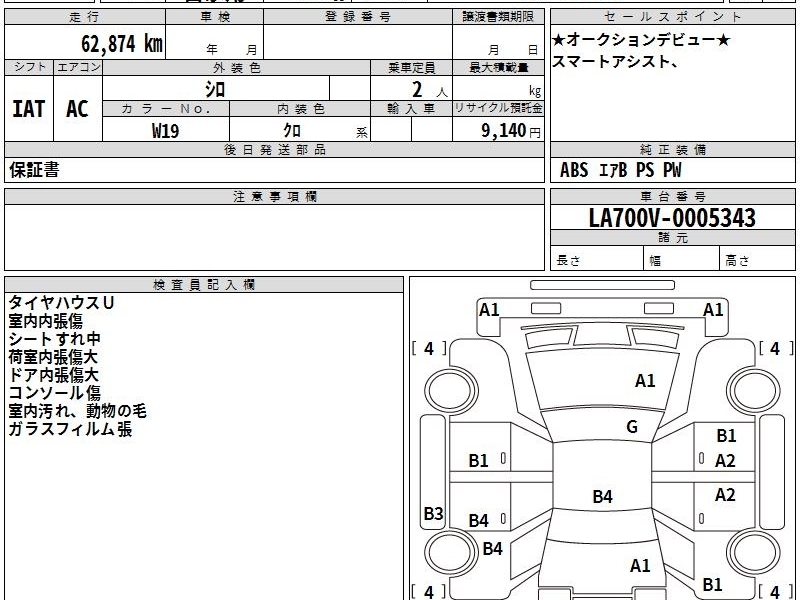This screenshot has width=800, height=600.
Task: Click スマートアシスト、 text
Action: [x=616, y=61]
